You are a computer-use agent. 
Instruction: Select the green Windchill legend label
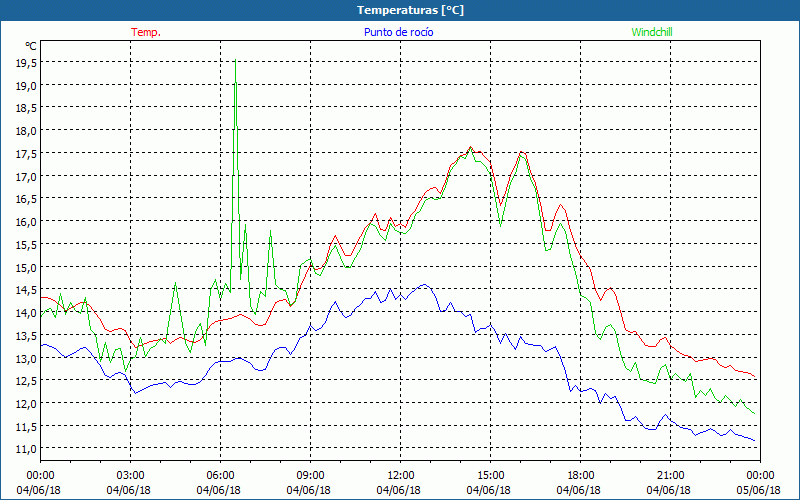click(x=652, y=32)
